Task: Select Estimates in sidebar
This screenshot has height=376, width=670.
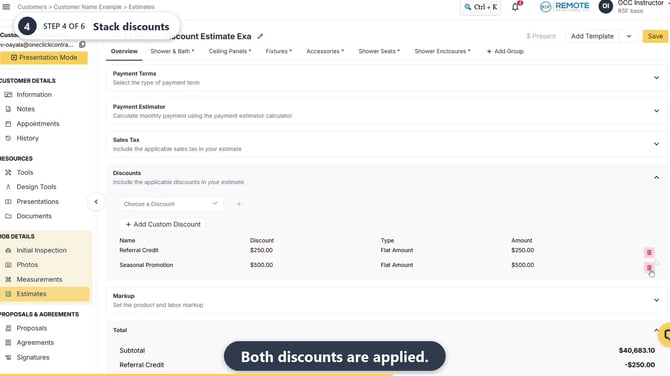Action: 44,294
